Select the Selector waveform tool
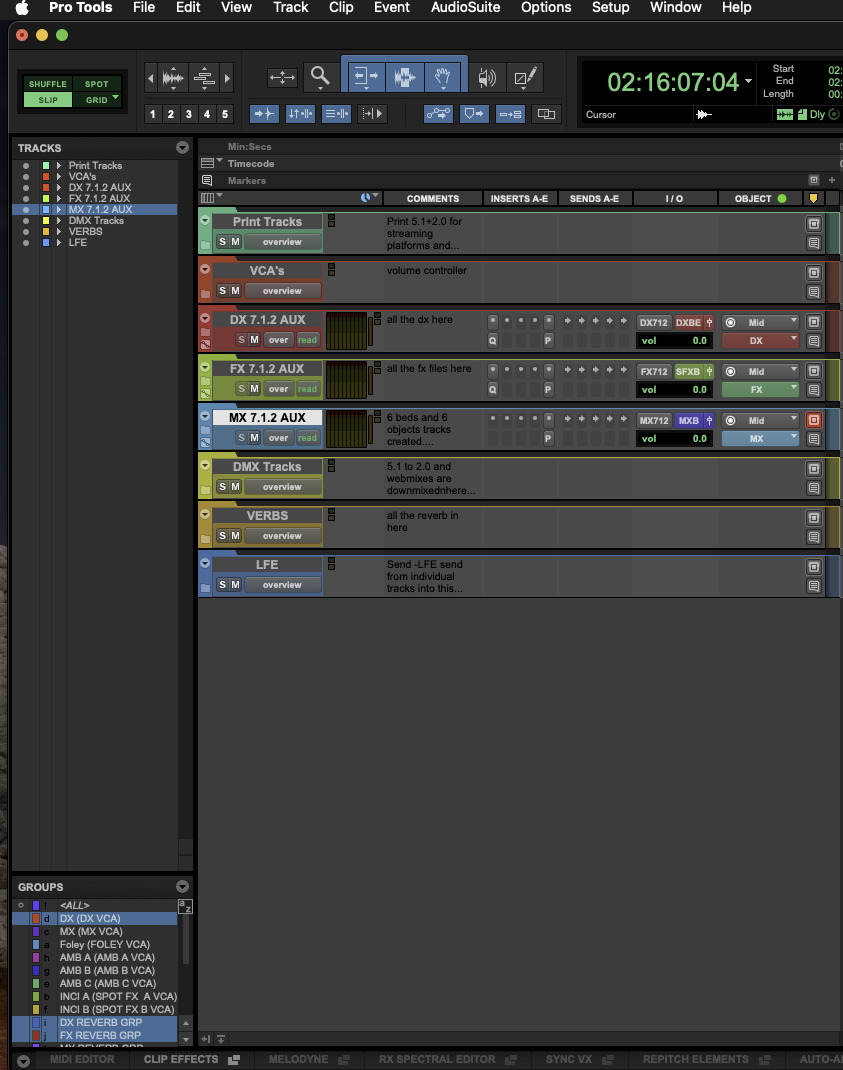This screenshot has height=1070, width=843. pos(405,77)
